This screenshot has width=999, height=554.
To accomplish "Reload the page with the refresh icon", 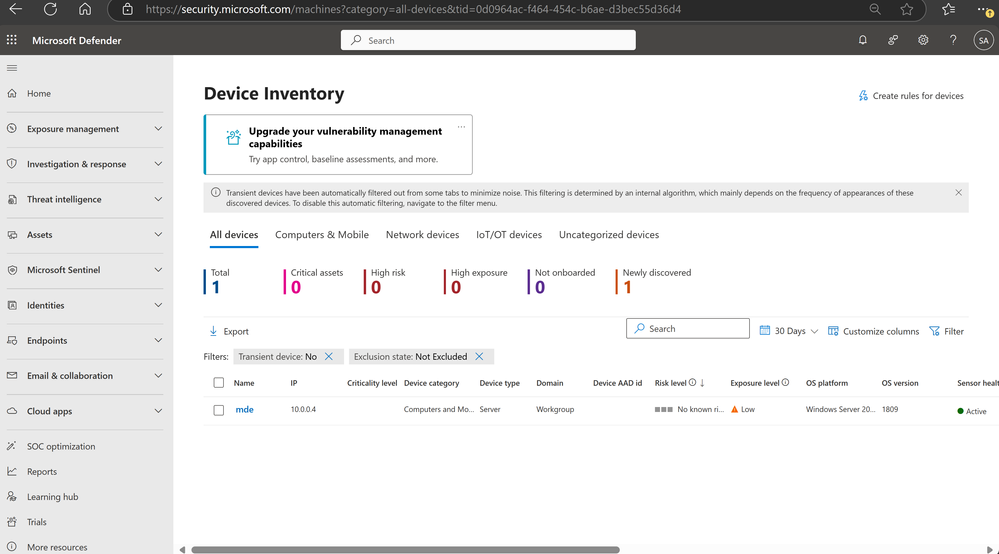I will coord(50,9).
